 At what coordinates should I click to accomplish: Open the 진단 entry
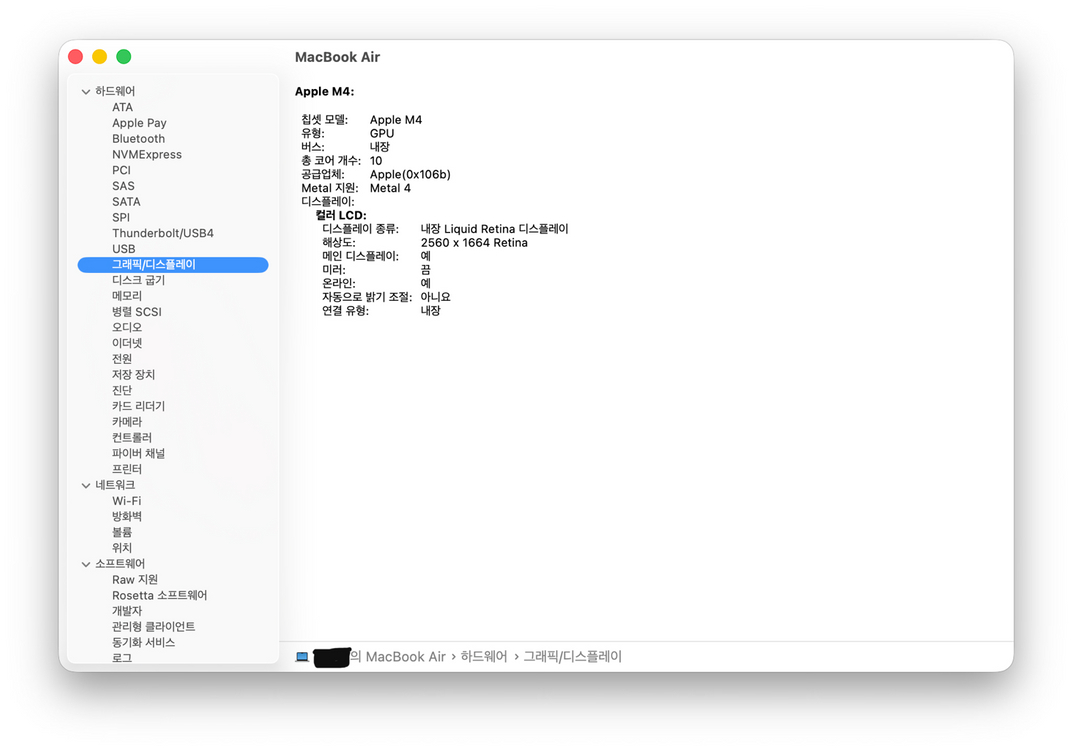coord(122,391)
